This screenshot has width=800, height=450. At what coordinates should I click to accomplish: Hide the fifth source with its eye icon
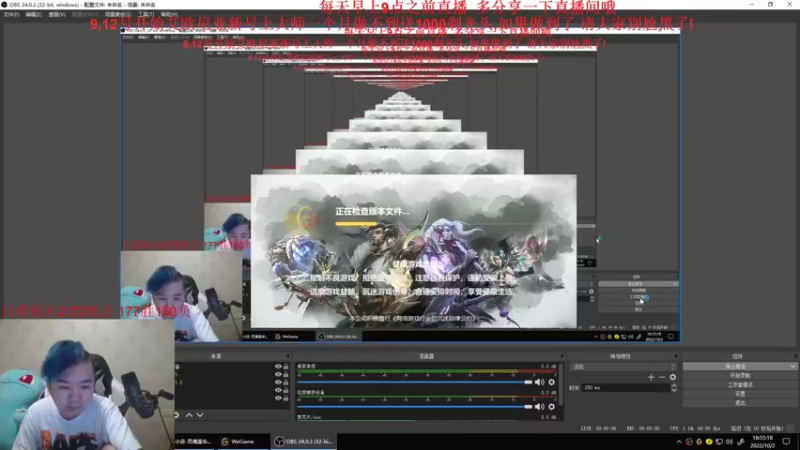pyautogui.click(x=278, y=398)
